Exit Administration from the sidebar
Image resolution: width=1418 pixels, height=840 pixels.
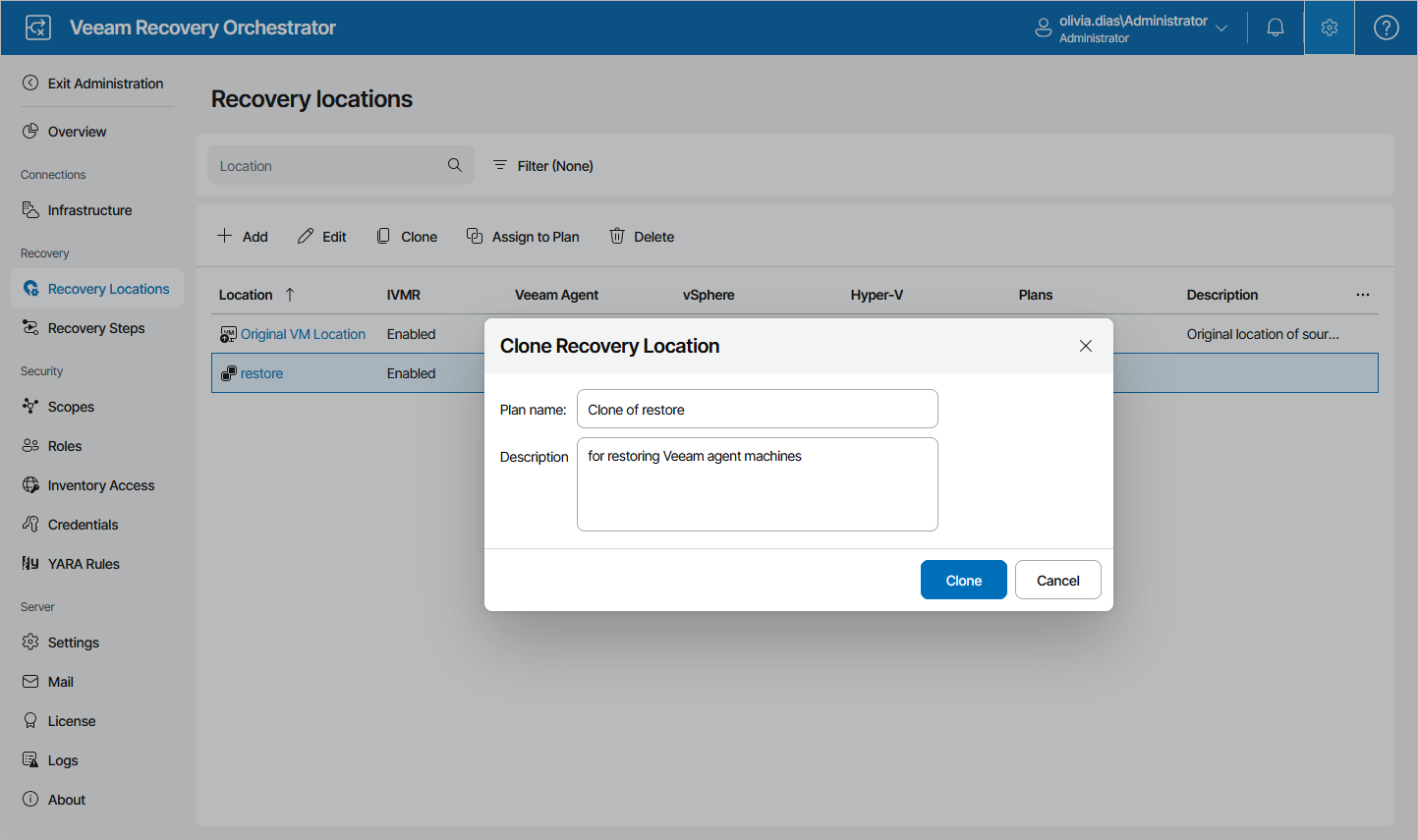pyautogui.click(x=93, y=84)
